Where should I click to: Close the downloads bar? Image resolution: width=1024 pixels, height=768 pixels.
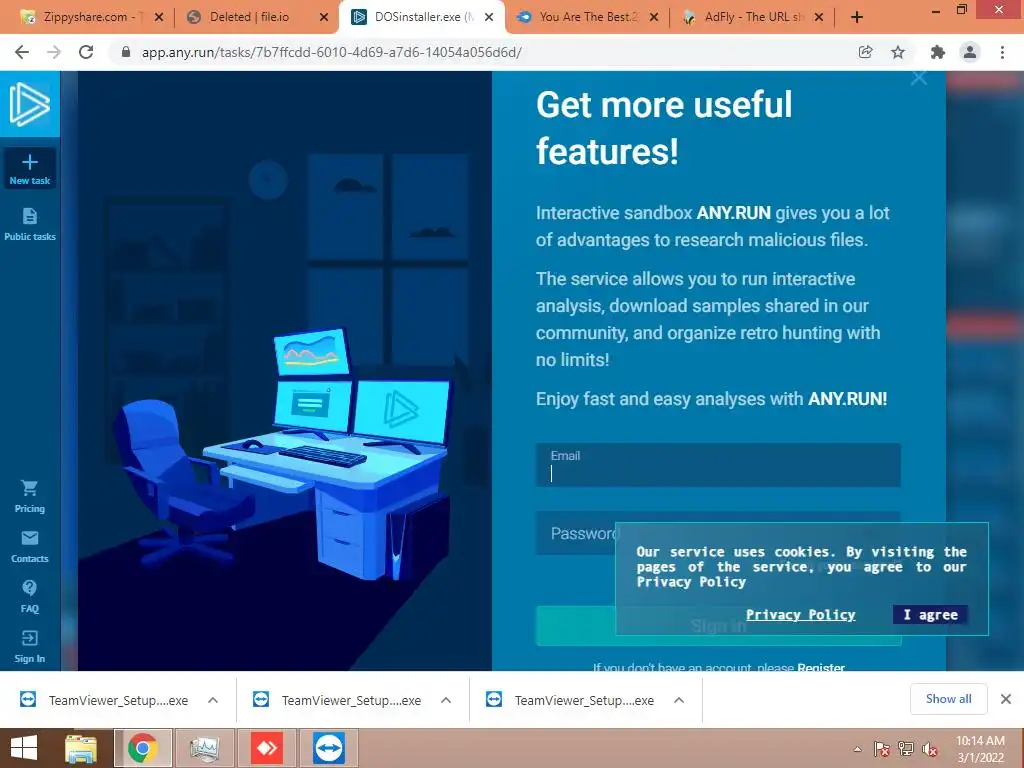pos(1006,699)
